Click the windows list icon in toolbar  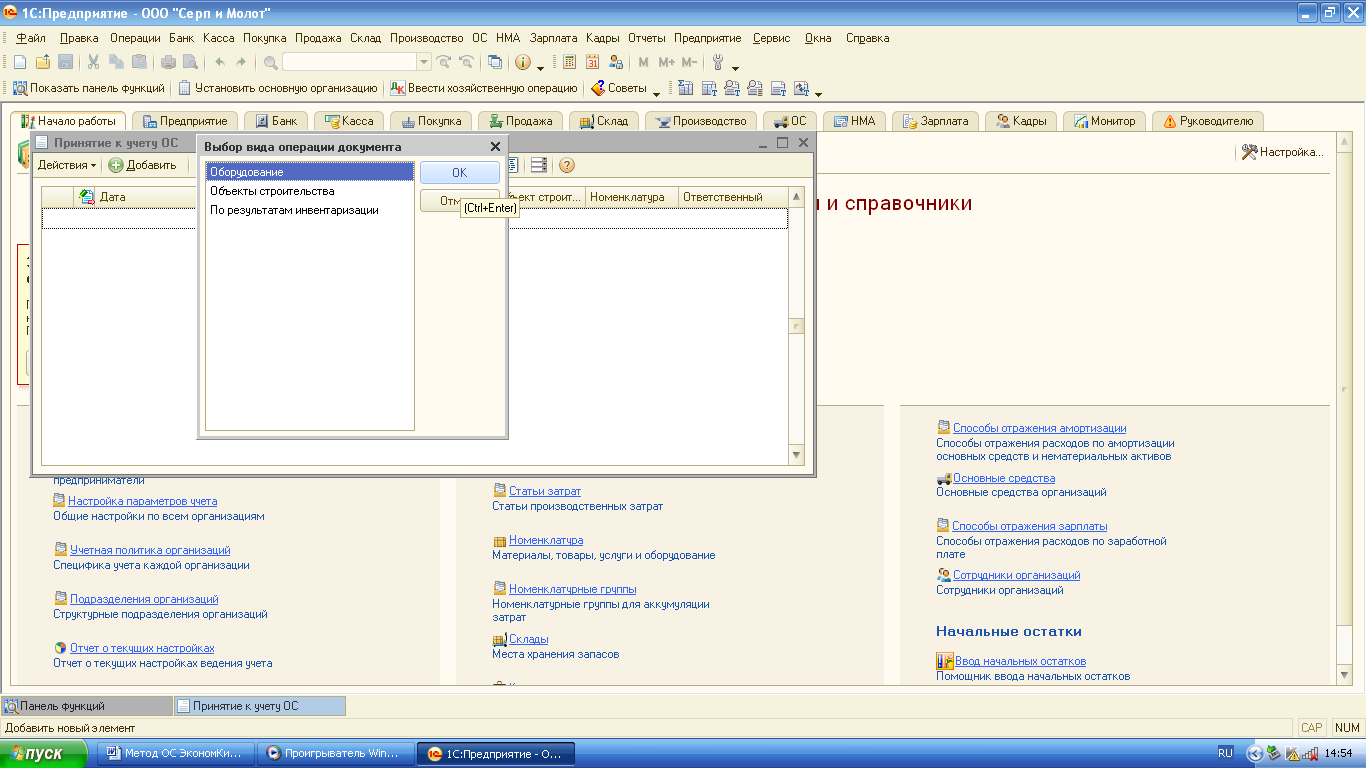click(x=495, y=62)
